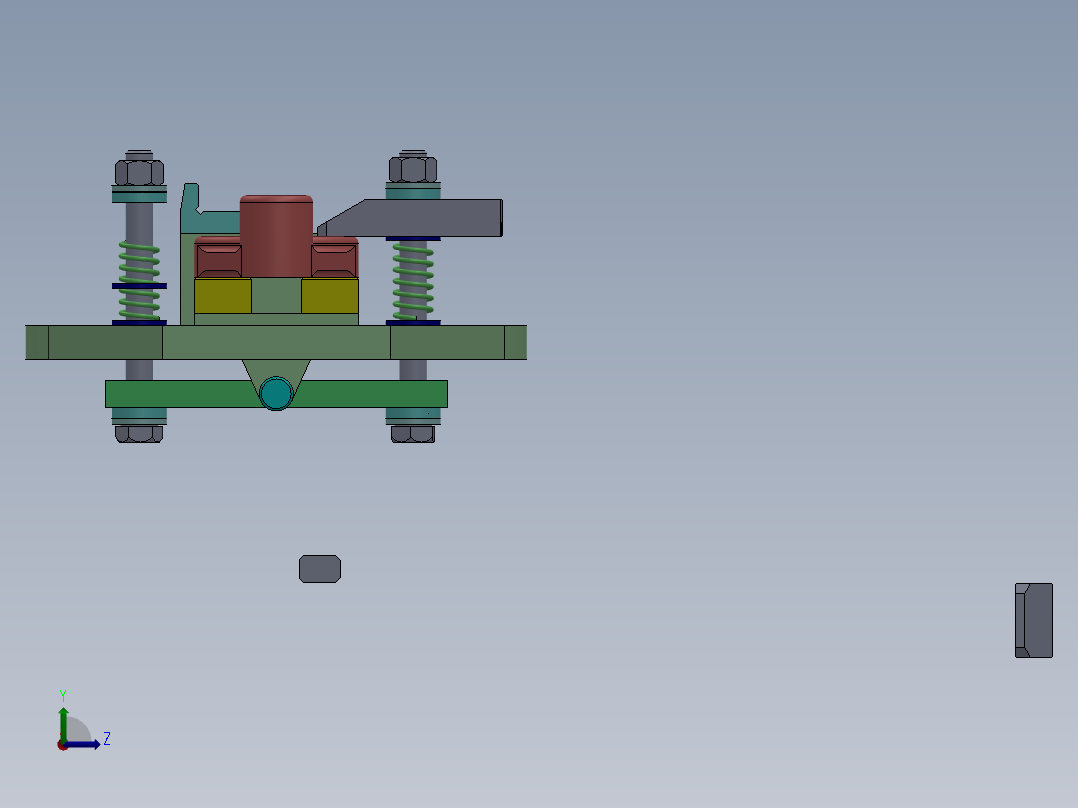Select the blue pivot pin at assembly center
Image resolution: width=1078 pixels, height=808 pixels.
pyautogui.click(x=275, y=395)
